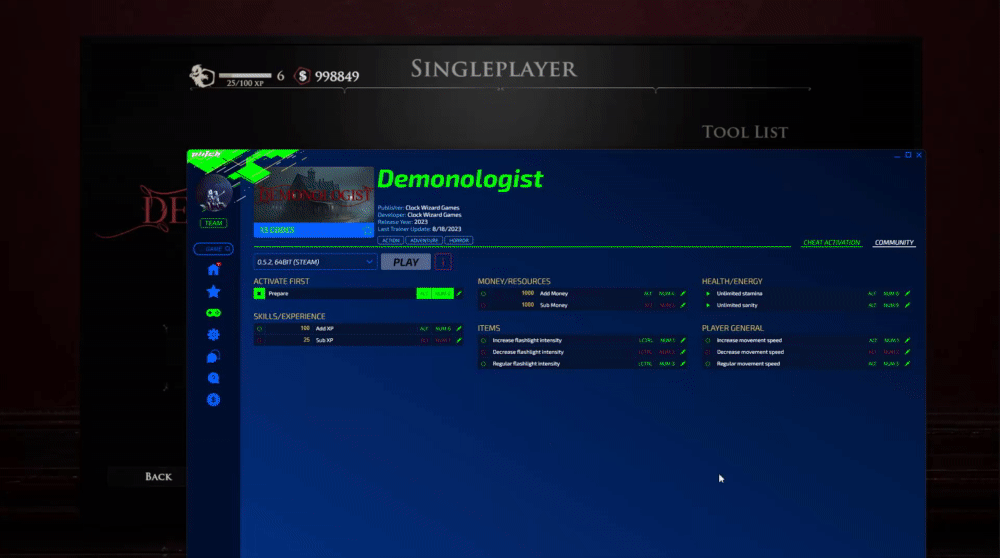This screenshot has width=1000, height=558.
Task: Activate the Add XP cheat
Action: [259, 328]
